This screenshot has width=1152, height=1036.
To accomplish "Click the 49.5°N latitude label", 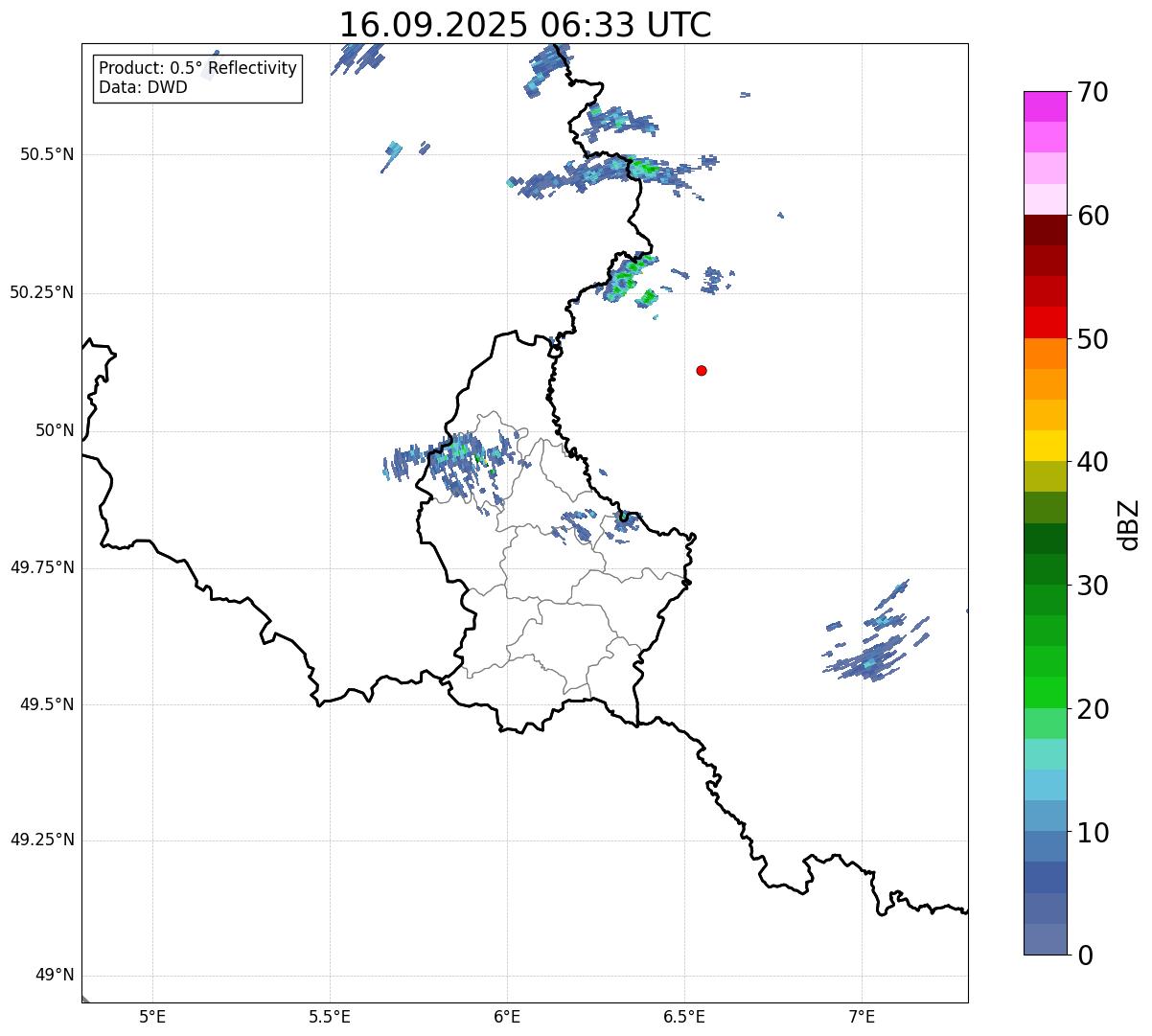I will coord(47,704).
